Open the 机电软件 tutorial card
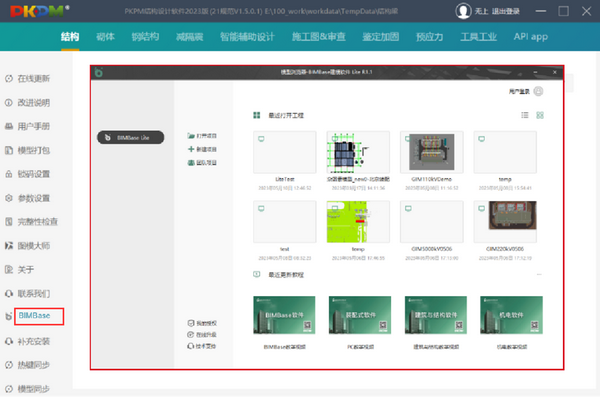600x397 pixels. [511, 315]
